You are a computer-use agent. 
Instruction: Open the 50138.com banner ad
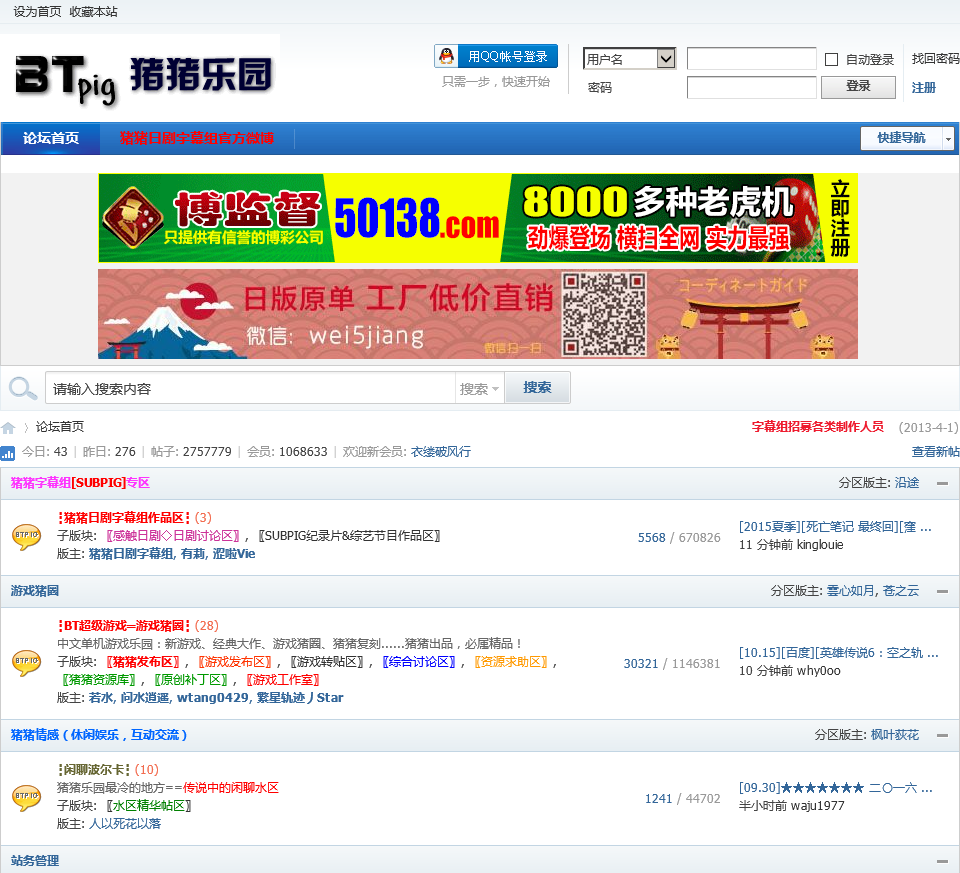[x=478, y=218]
